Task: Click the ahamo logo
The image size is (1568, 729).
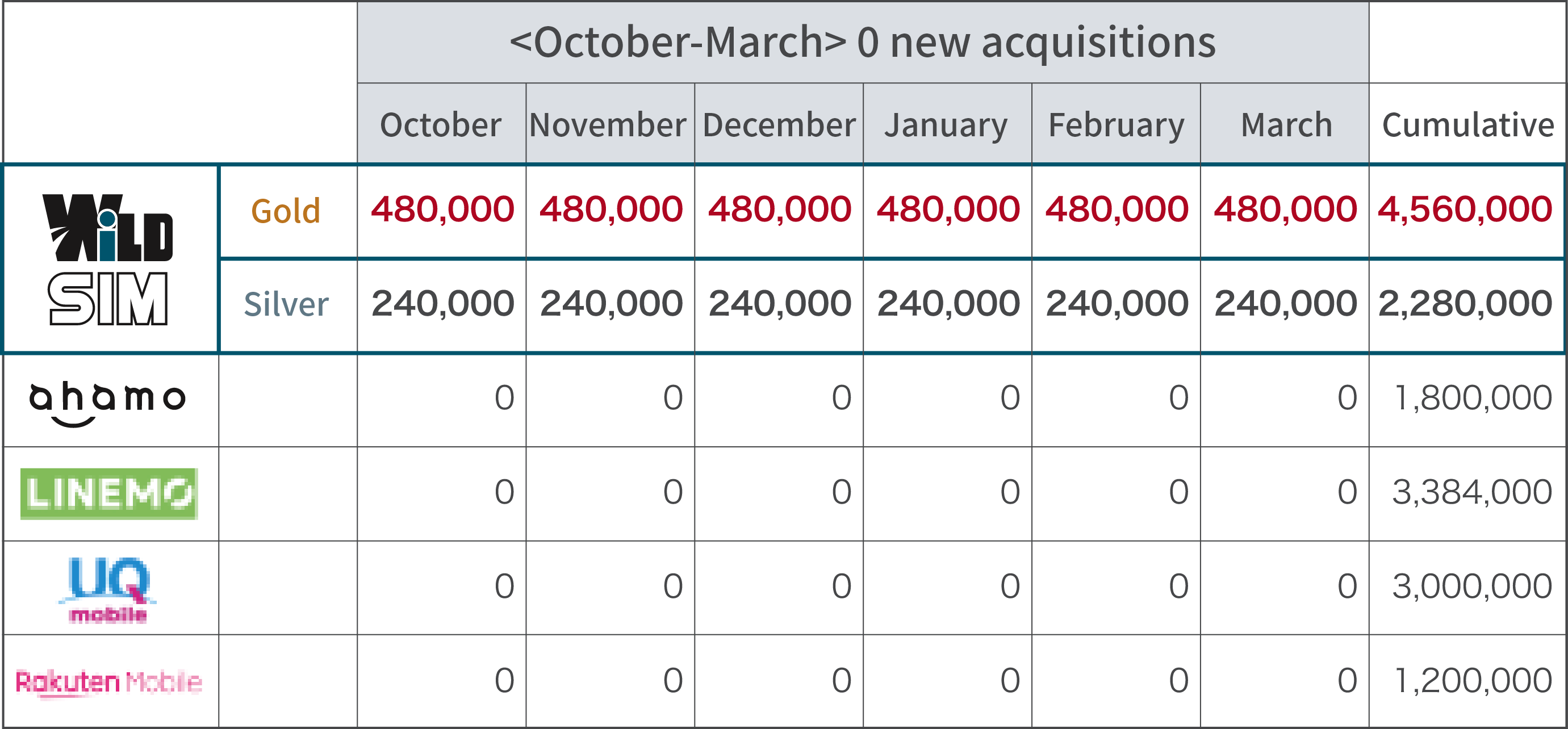Action: (107, 405)
